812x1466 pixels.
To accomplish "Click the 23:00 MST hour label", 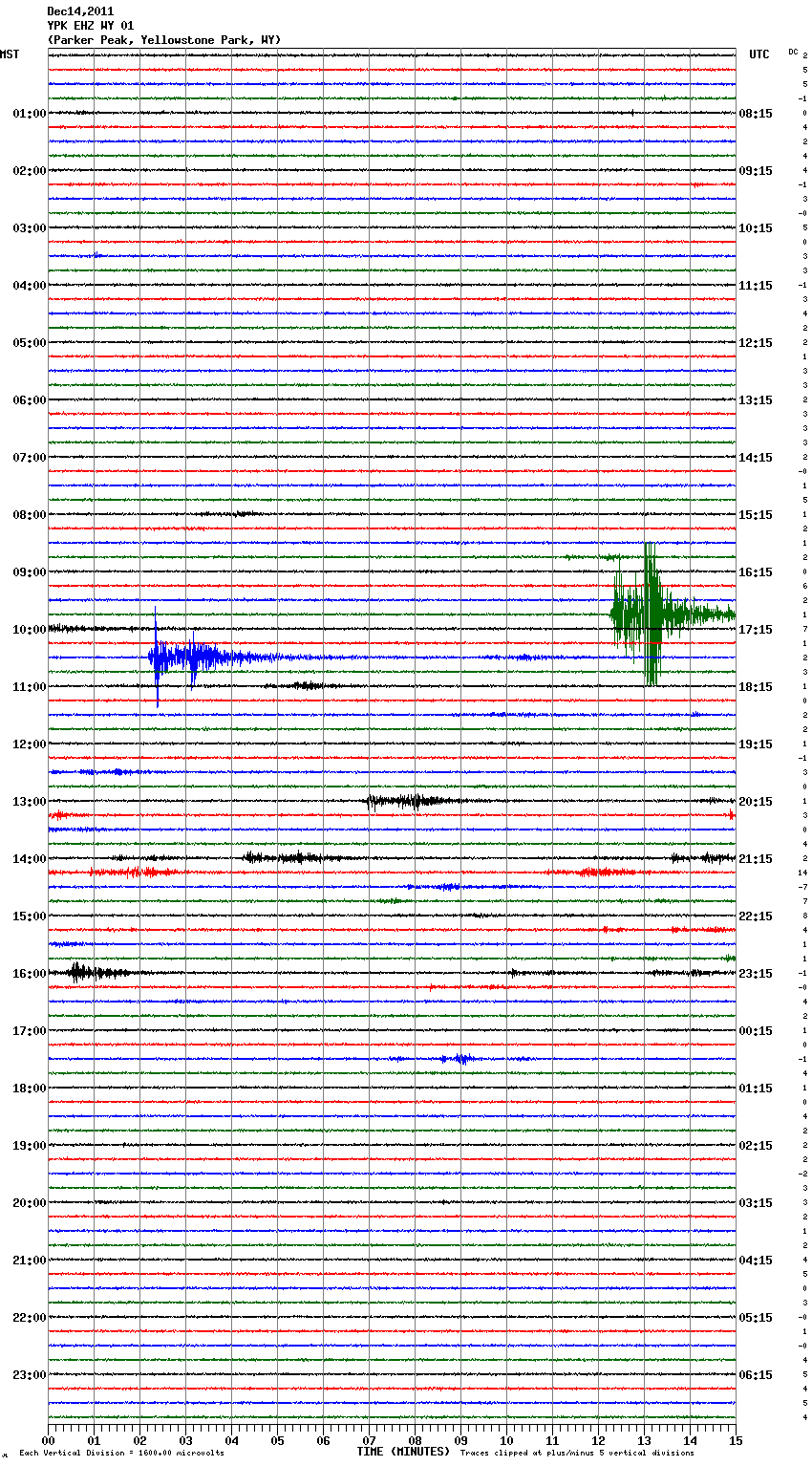I will (29, 1375).
